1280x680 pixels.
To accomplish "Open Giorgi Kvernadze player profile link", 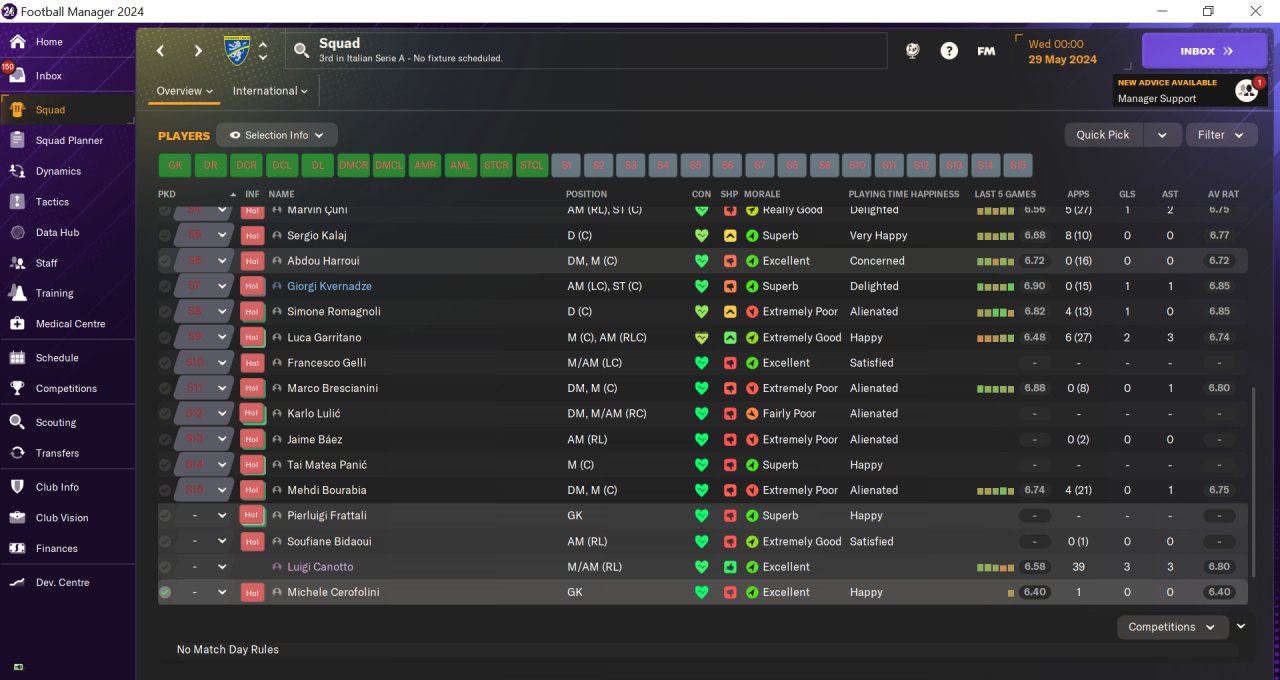I will click(x=328, y=286).
